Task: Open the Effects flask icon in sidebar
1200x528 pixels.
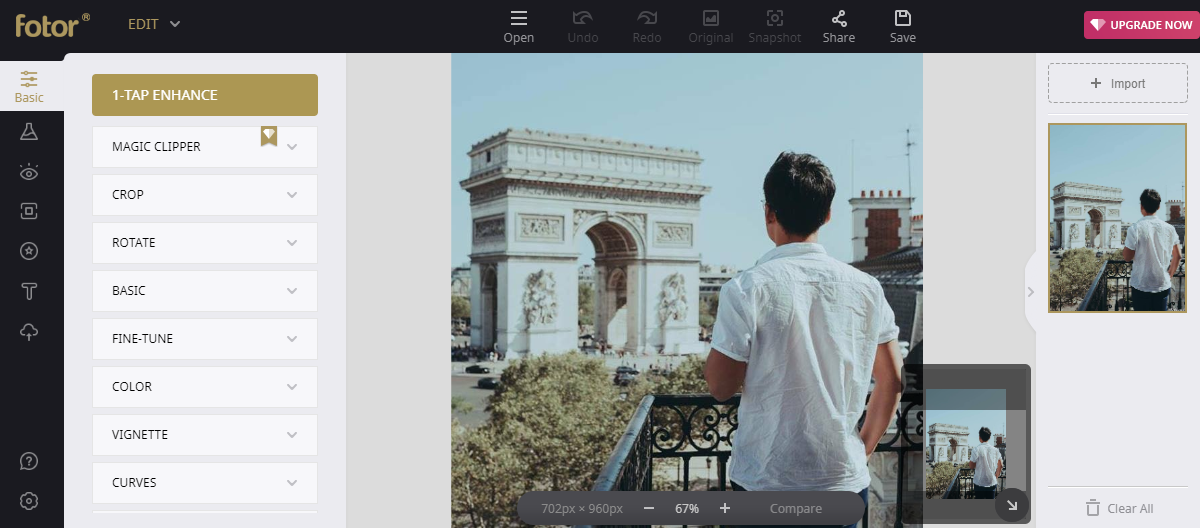Action: (29, 132)
